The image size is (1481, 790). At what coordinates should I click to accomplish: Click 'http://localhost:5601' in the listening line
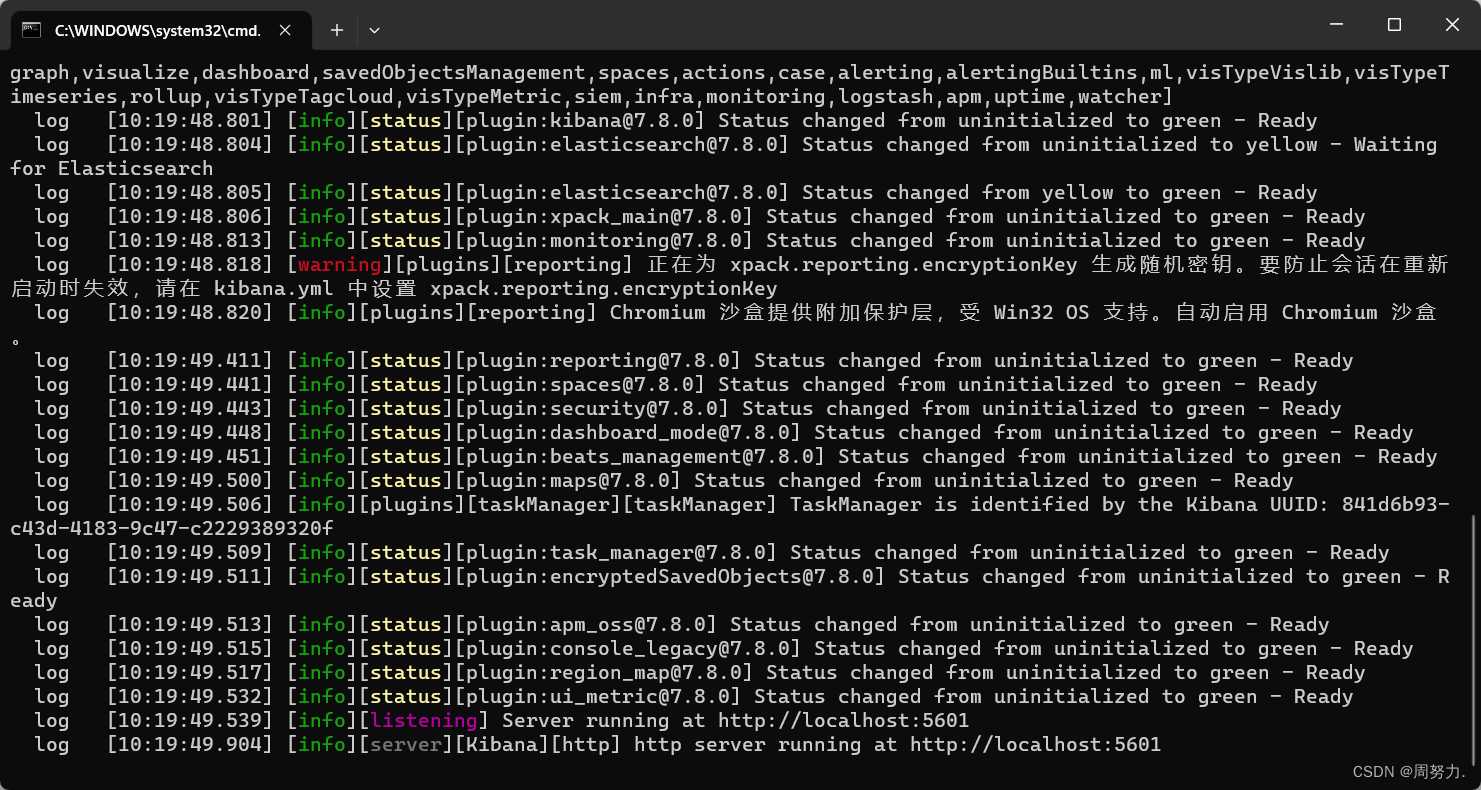[843, 721]
